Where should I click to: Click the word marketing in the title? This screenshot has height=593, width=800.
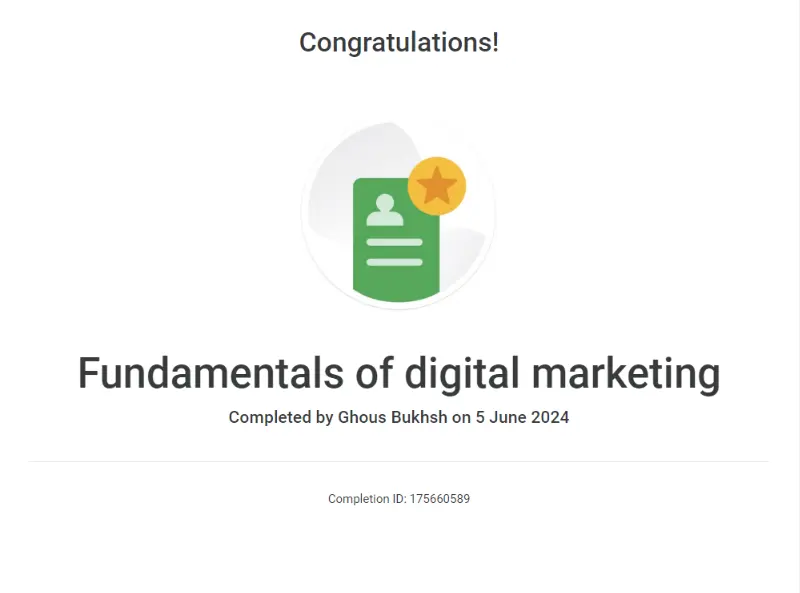point(626,374)
